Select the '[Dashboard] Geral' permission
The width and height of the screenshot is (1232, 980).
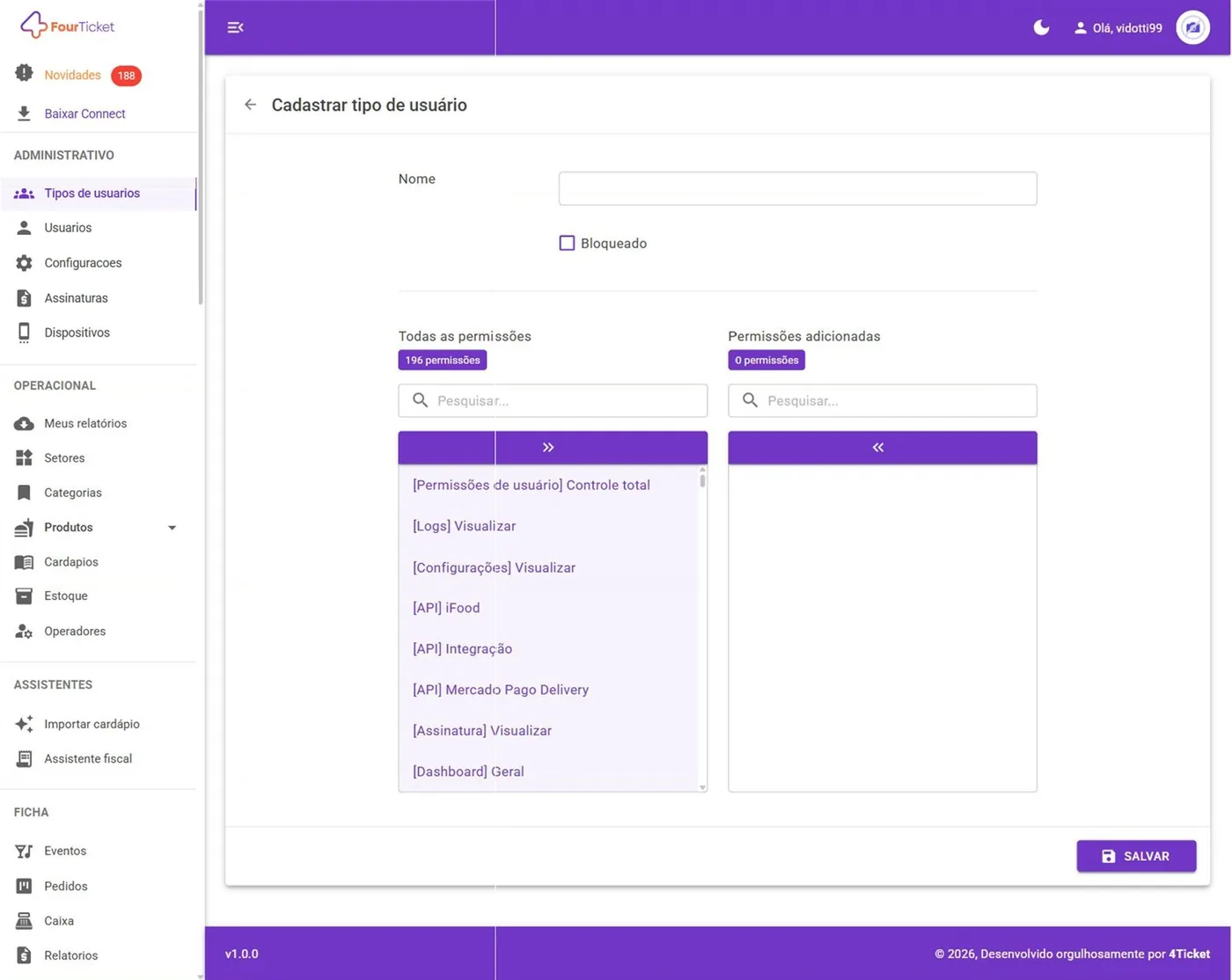coord(468,772)
